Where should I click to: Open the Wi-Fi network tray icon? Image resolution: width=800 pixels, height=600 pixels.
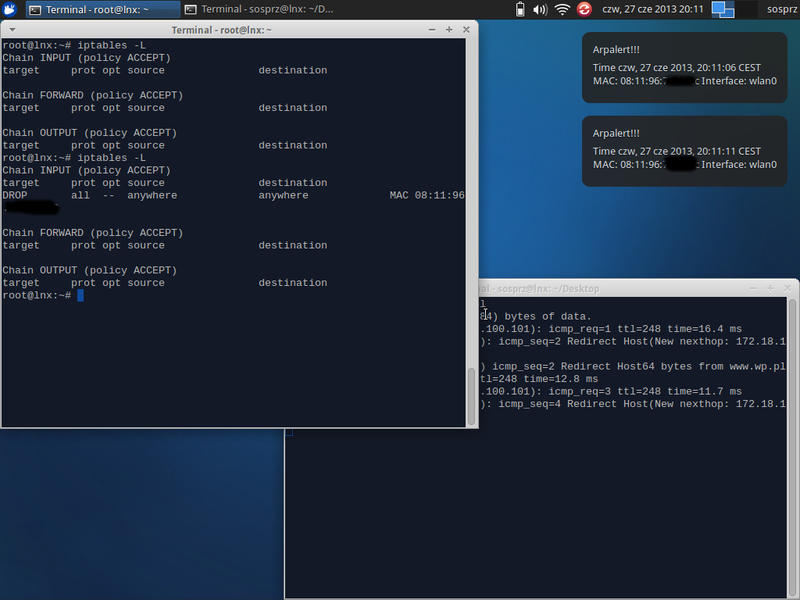[x=562, y=9]
